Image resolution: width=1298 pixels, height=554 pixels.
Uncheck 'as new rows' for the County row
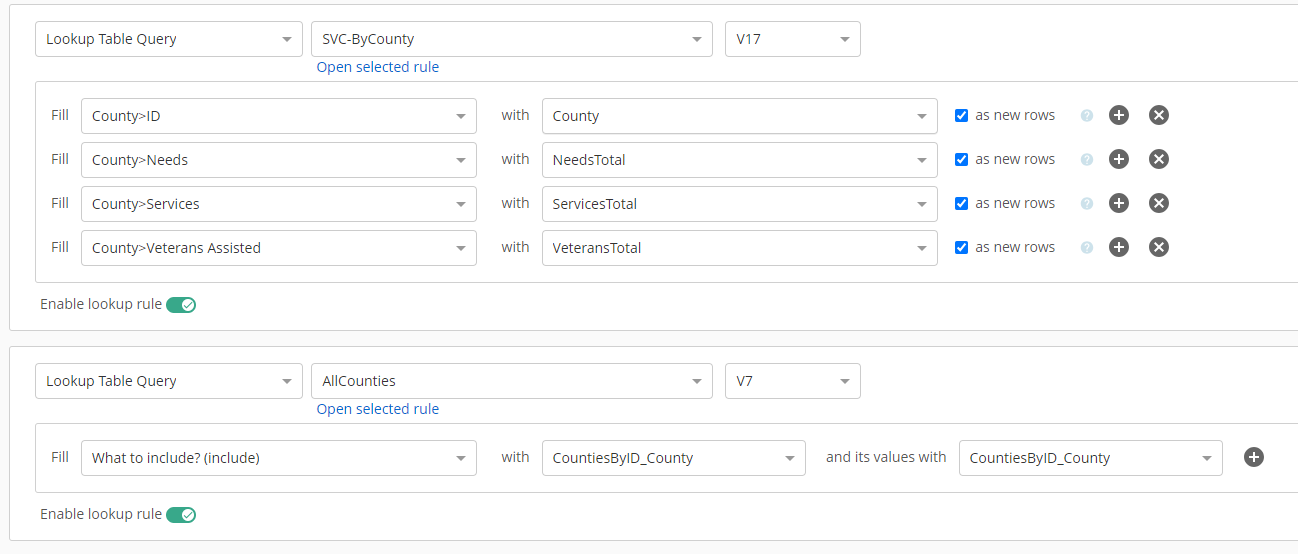point(961,115)
